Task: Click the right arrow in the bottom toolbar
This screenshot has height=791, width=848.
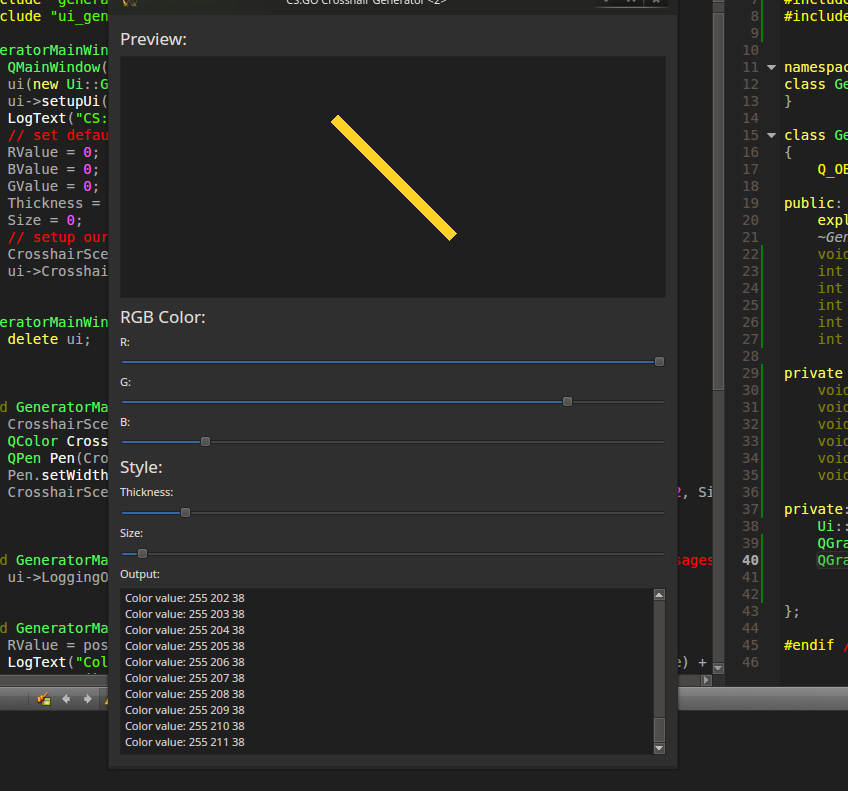Action: coord(88,699)
